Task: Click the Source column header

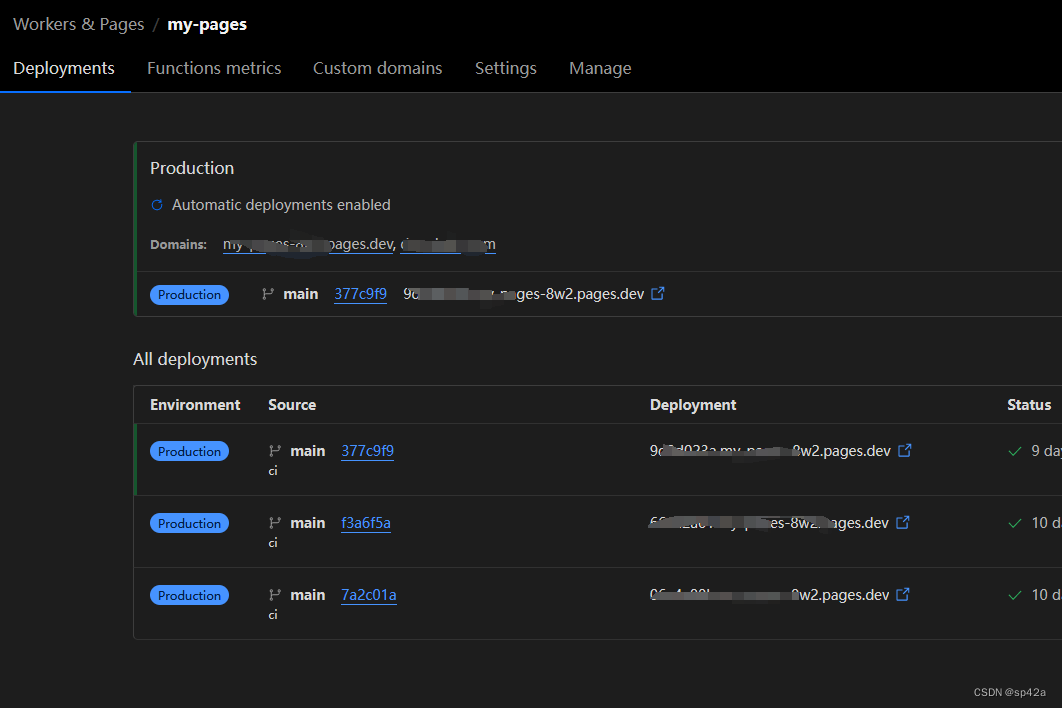Action: pos(292,404)
